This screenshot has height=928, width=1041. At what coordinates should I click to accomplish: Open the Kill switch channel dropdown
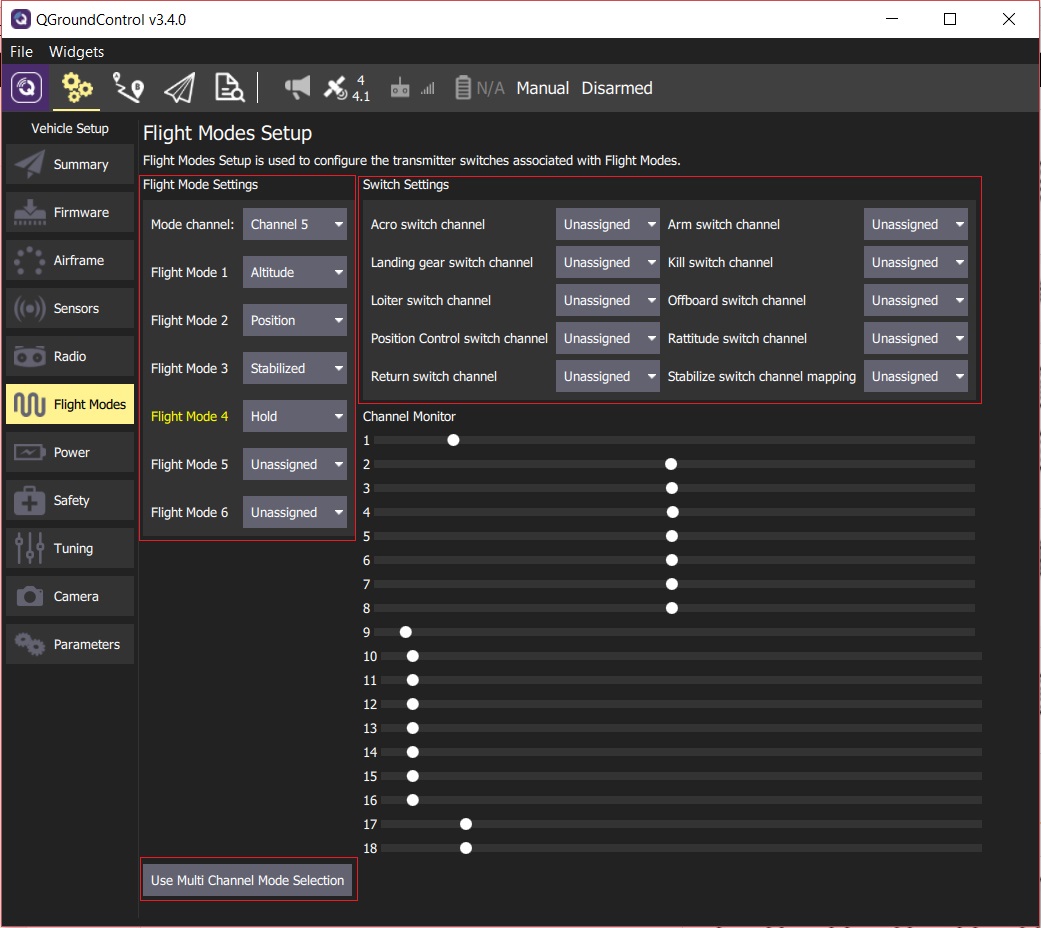pos(914,262)
